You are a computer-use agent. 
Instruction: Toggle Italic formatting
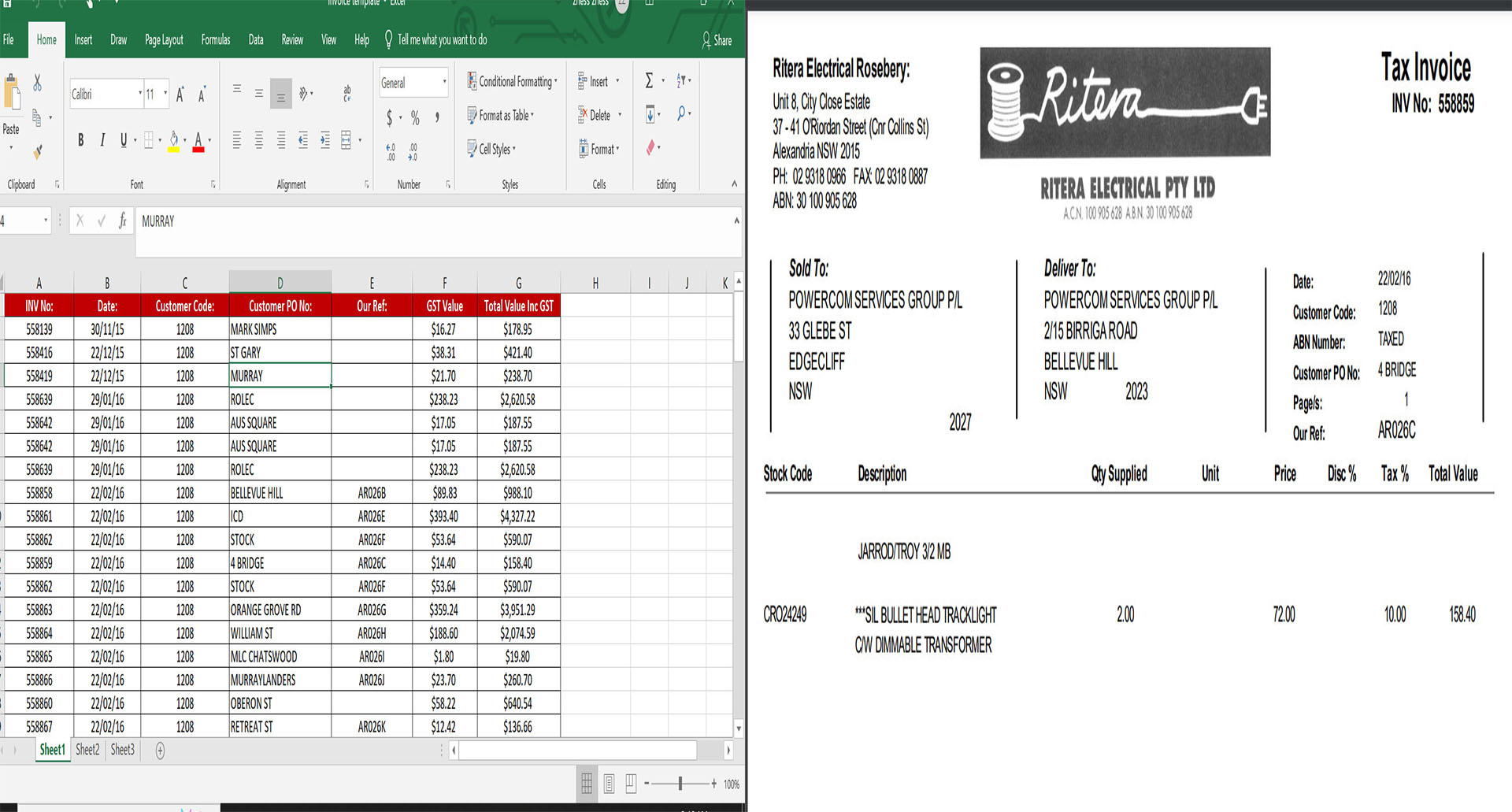102,140
